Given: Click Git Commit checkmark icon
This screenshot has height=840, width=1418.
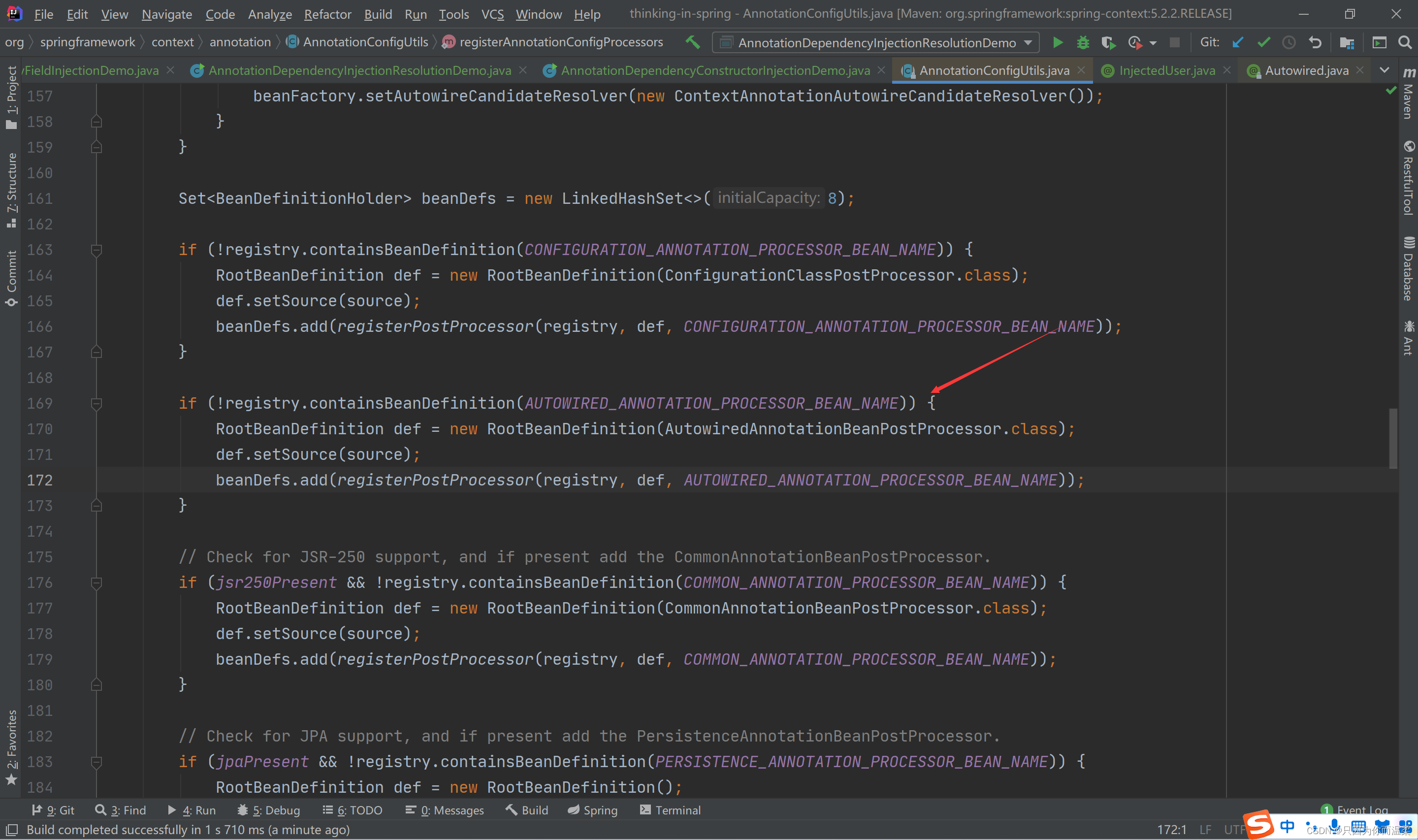Looking at the screenshot, I should click(x=1263, y=42).
